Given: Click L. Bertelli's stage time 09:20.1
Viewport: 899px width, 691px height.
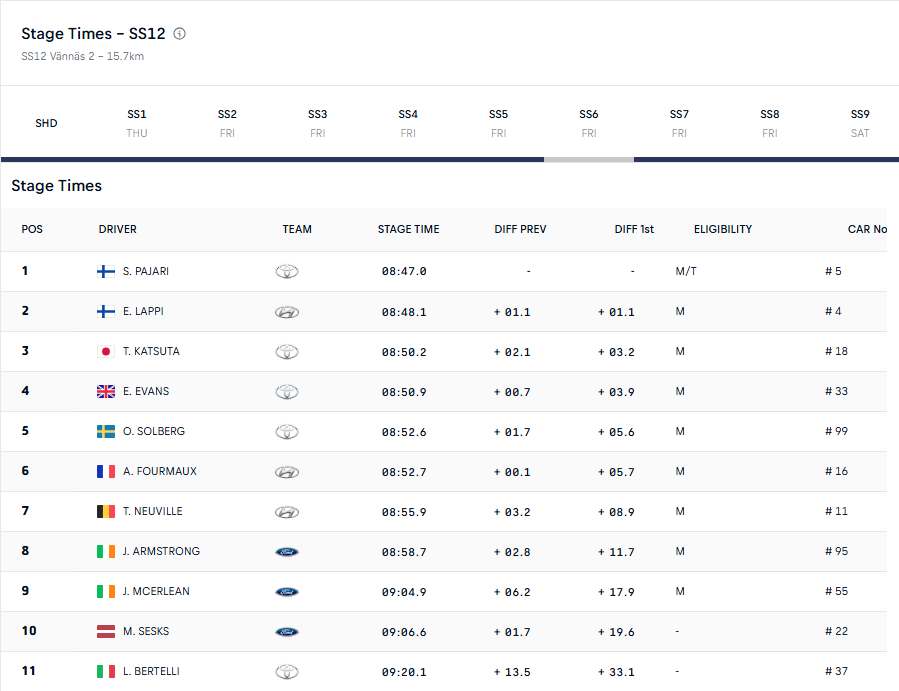Looking at the screenshot, I should pyautogui.click(x=404, y=672).
